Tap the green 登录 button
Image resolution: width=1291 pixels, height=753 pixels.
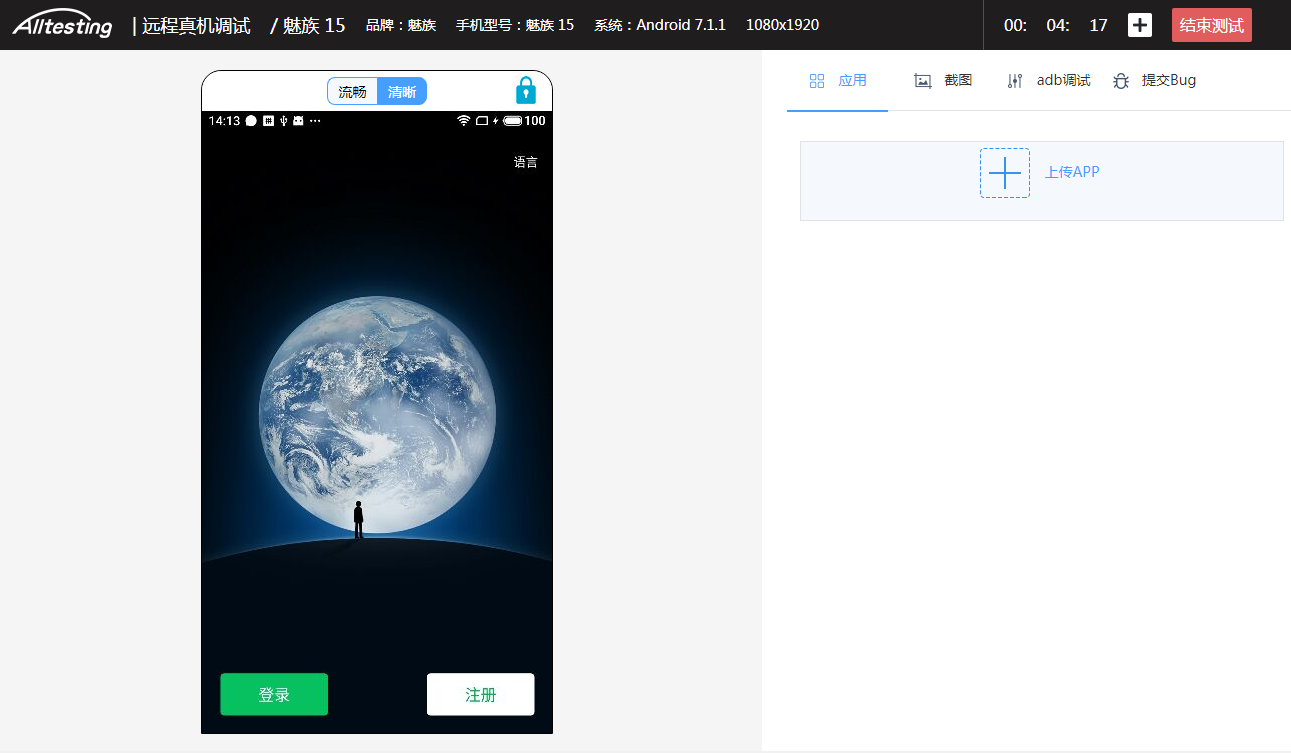click(274, 695)
